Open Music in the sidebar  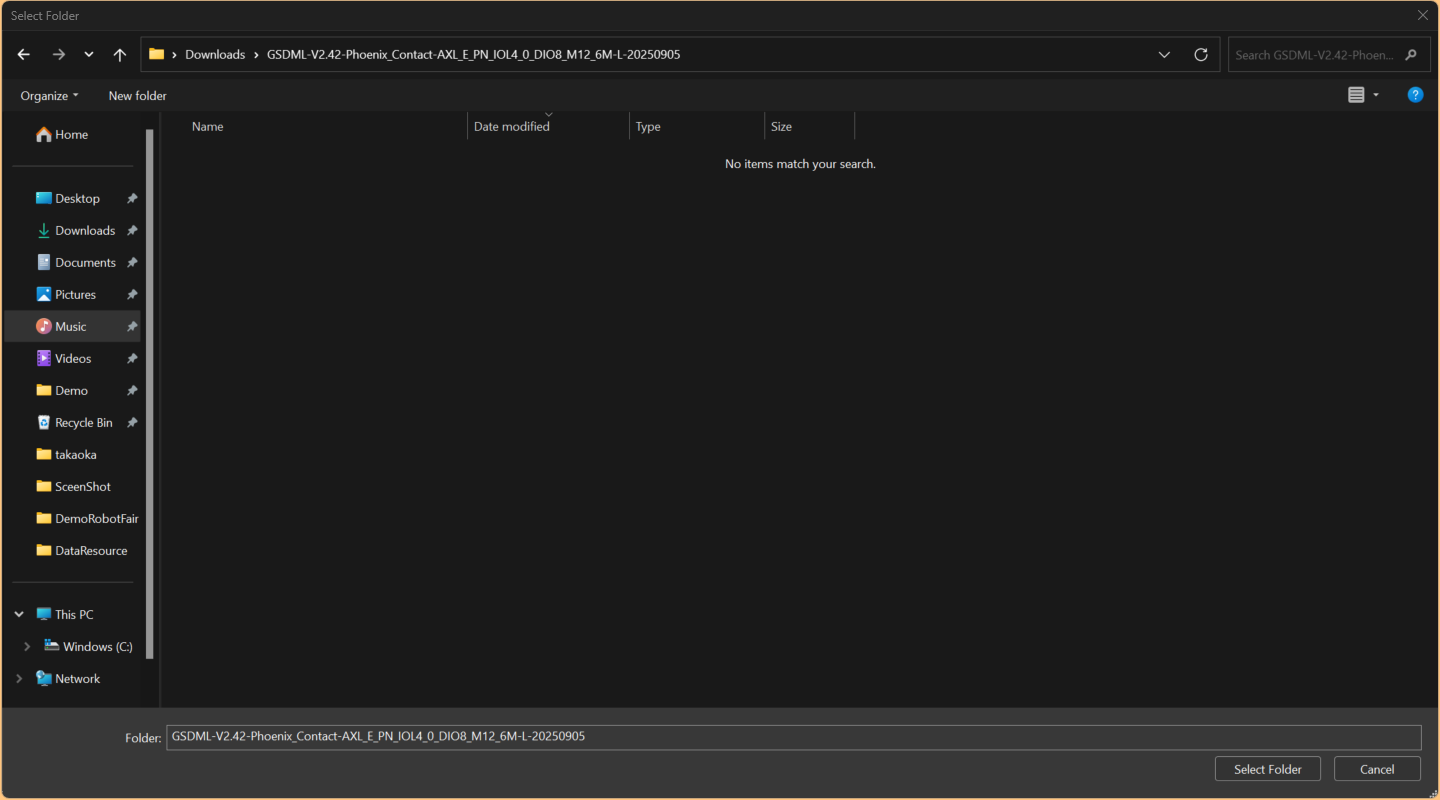pos(70,326)
